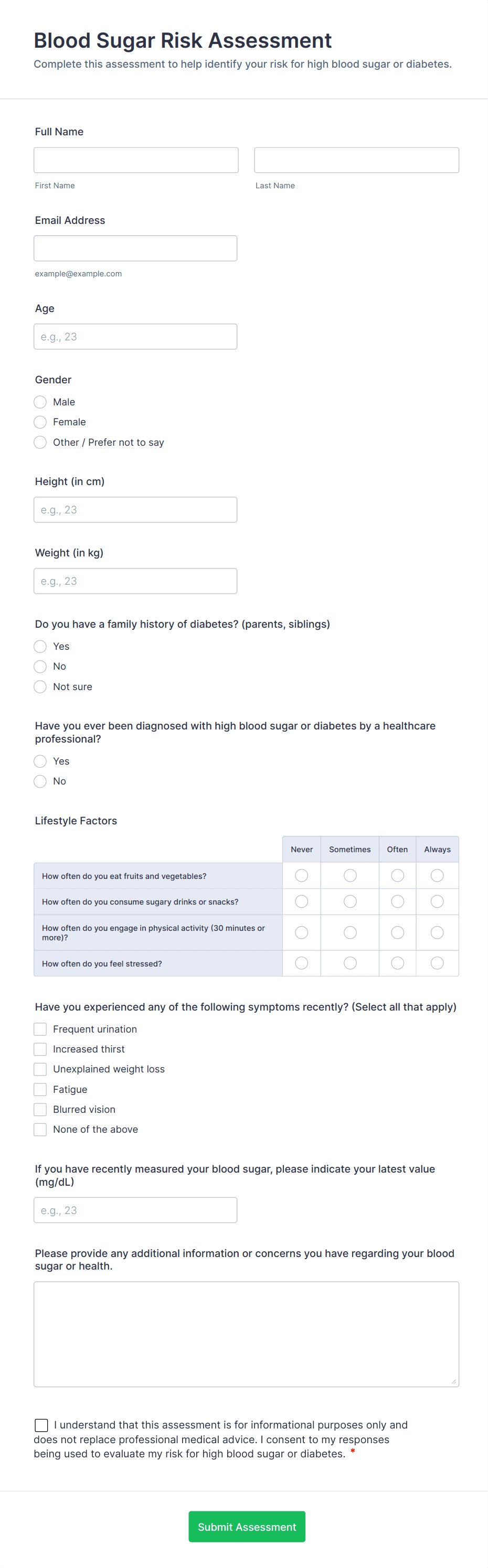The image size is (488, 1568).
Task: Mark Often for feeling stressed
Action: click(397, 963)
